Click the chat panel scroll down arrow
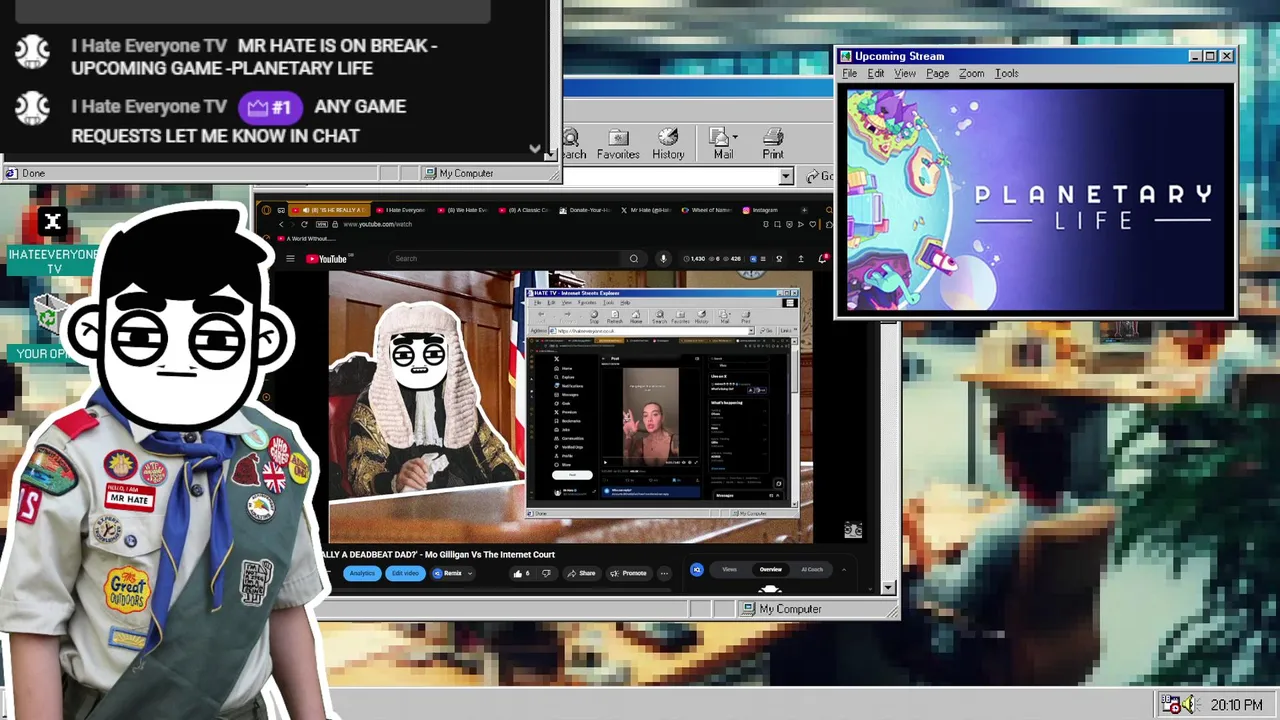The image size is (1280, 720). [550, 155]
